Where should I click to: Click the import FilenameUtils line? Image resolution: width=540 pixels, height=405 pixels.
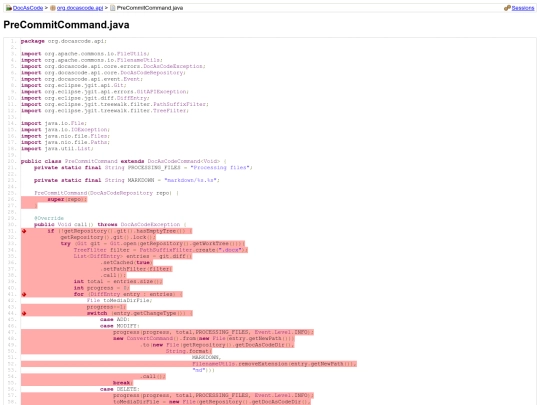92,60
